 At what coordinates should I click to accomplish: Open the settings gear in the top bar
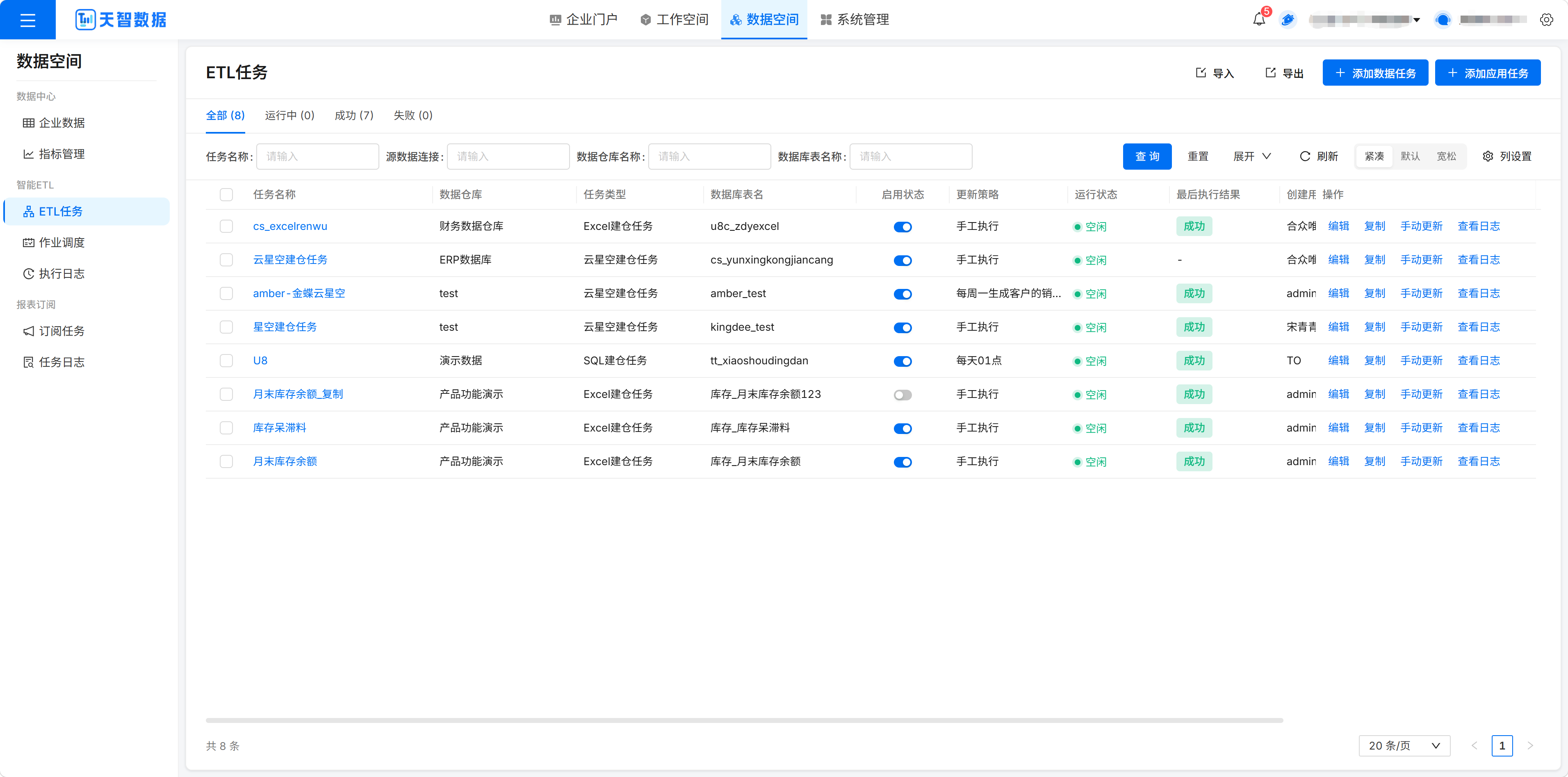(x=1546, y=20)
